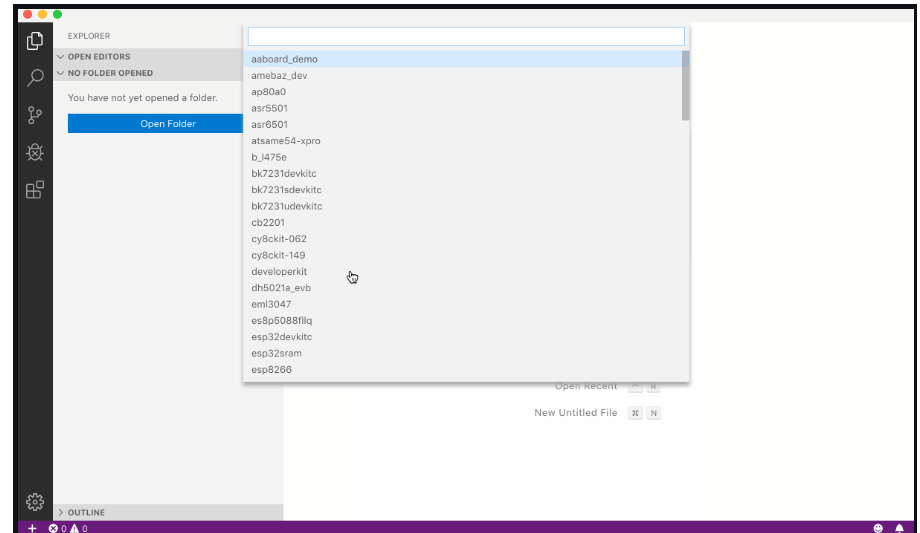Collapse the Open Editors section

click(148, 56)
